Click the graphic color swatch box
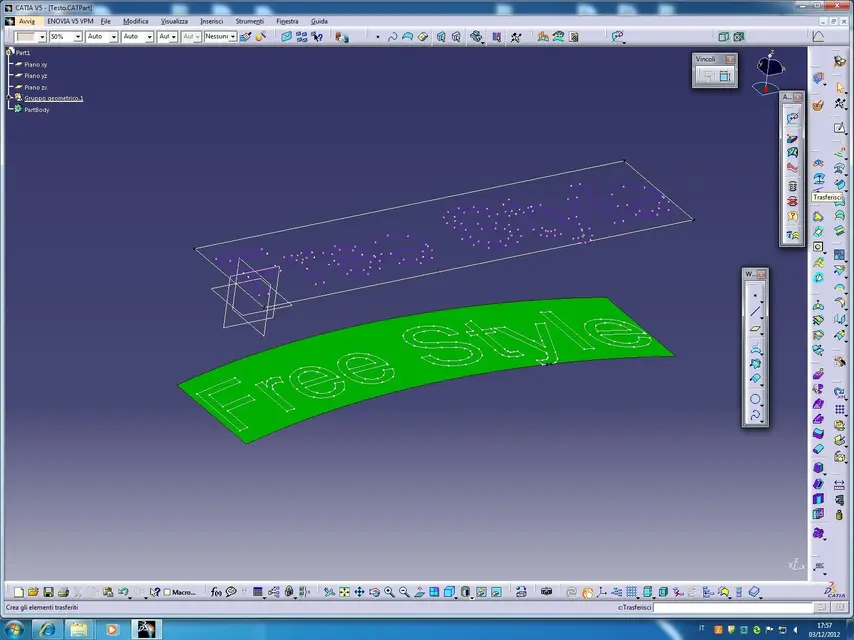 click(x=27, y=36)
